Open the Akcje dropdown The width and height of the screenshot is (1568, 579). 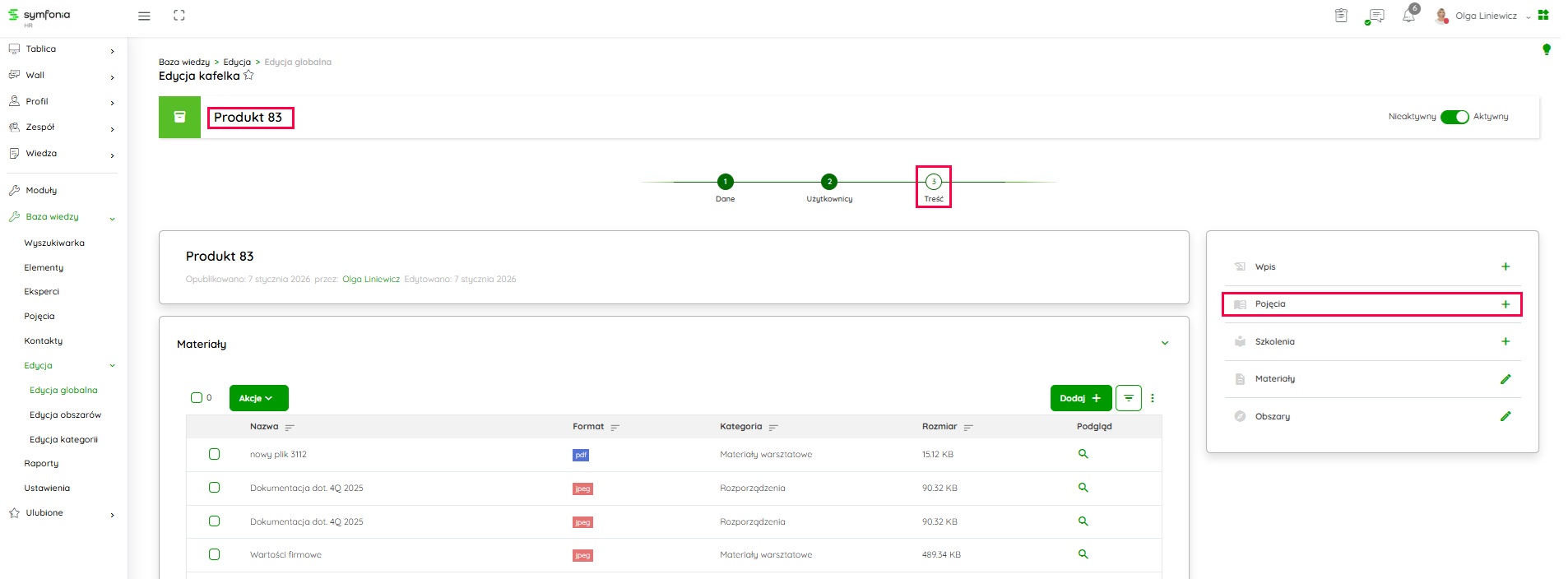[x=258, y=398]
